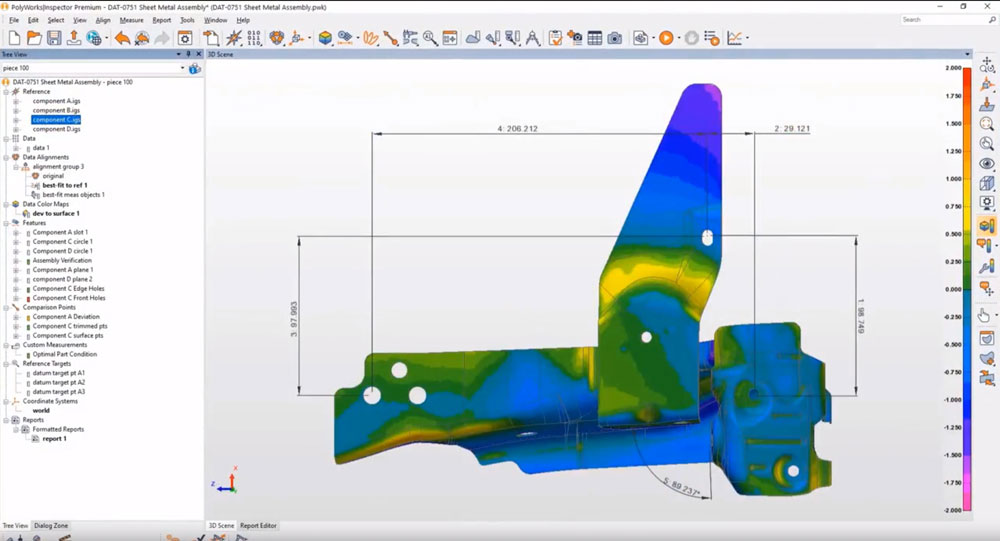This screenshot has height=541, width=1000.
Task: Click the multicolor cube color map icon
Action: pos(325,38)
